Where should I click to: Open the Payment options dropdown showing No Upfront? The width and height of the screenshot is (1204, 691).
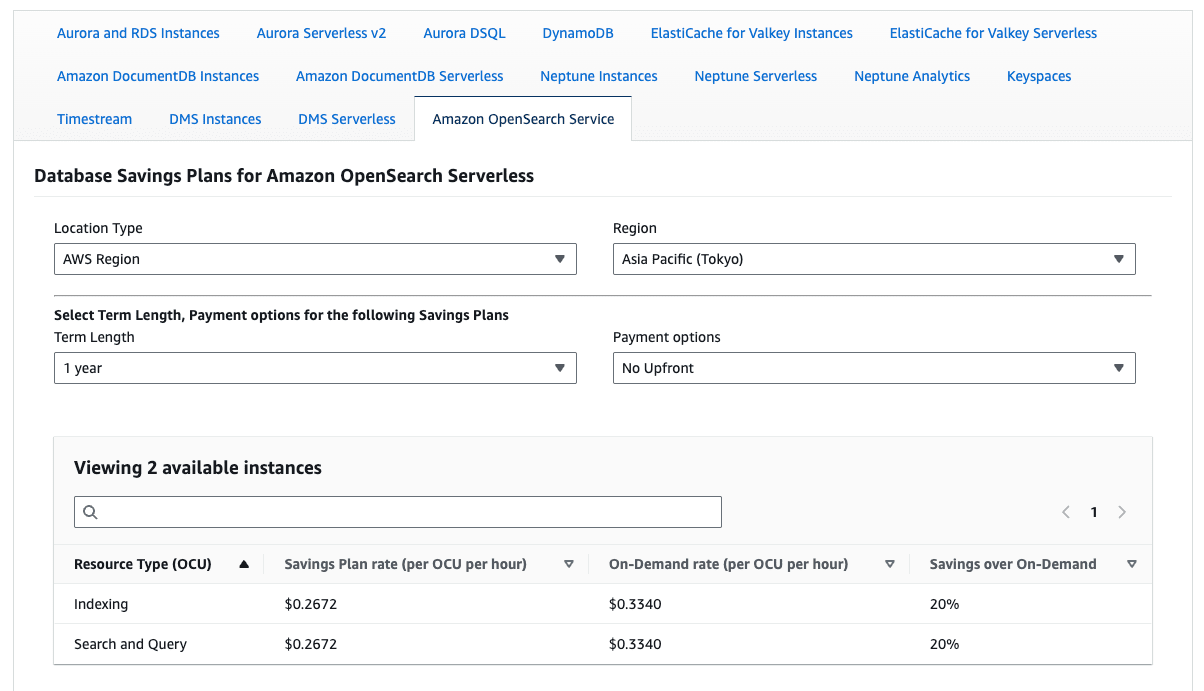[x=874, y=368]
